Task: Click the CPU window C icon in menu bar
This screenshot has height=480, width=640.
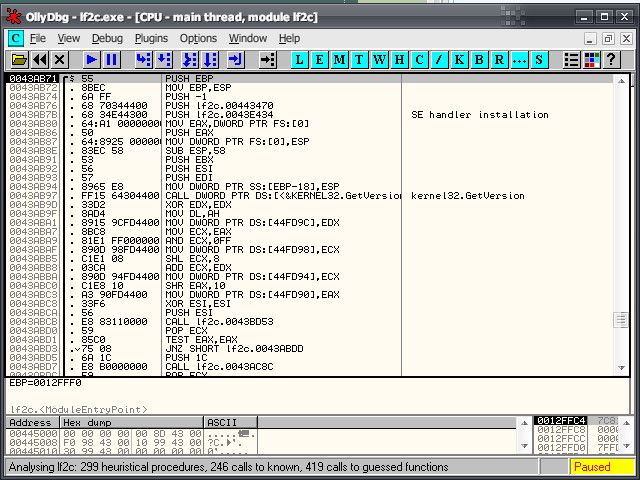Action: (16, 38)
